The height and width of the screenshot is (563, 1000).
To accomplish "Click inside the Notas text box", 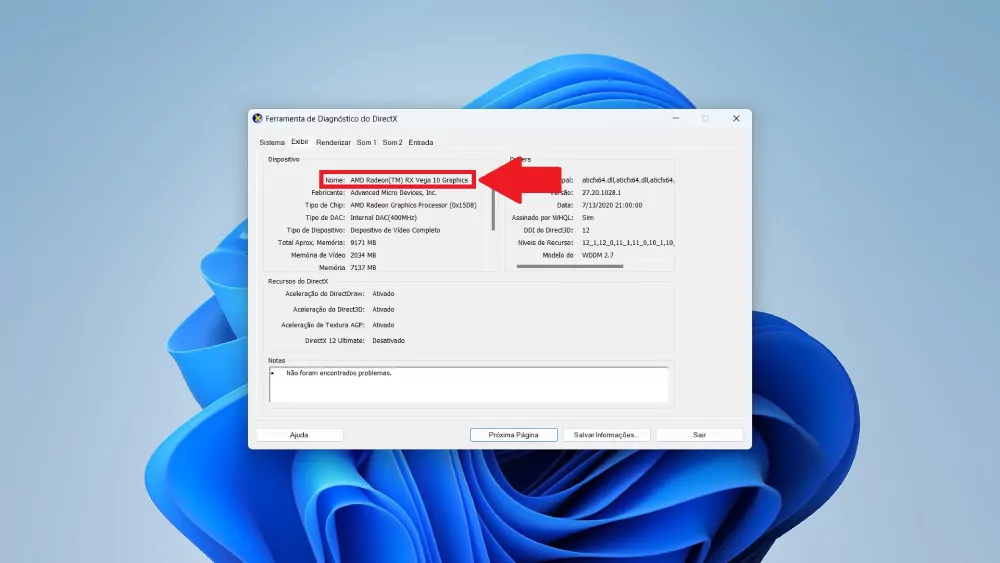I will (468, 384).
